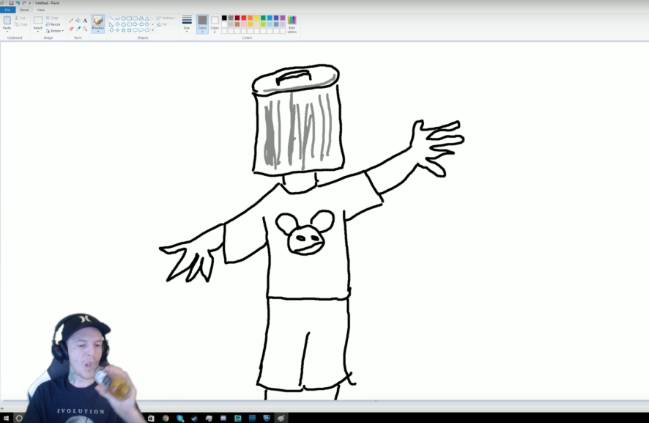Viewport: 649px width, 424px height.
Task: Open the File menu tab
Action: coord(7,10)
